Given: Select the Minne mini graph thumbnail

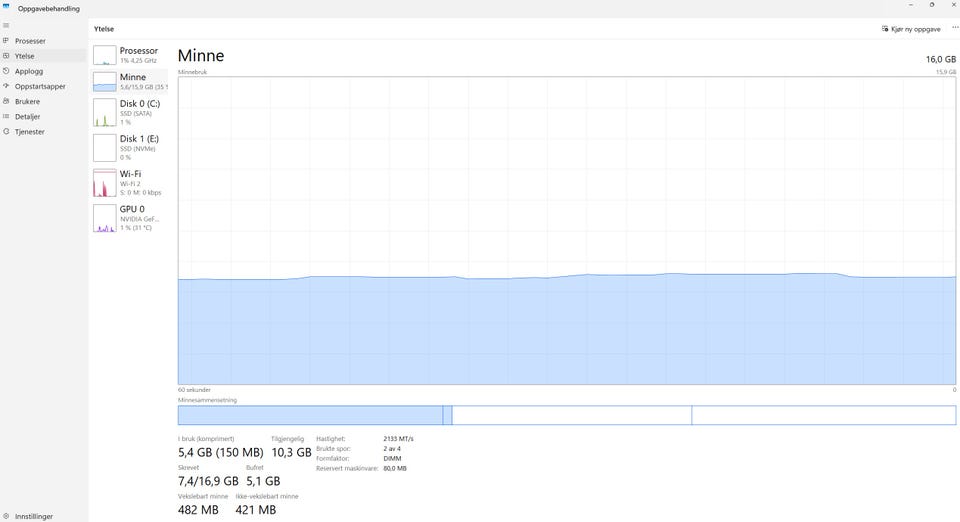Looking at the screenshot, I should (105, 81).
